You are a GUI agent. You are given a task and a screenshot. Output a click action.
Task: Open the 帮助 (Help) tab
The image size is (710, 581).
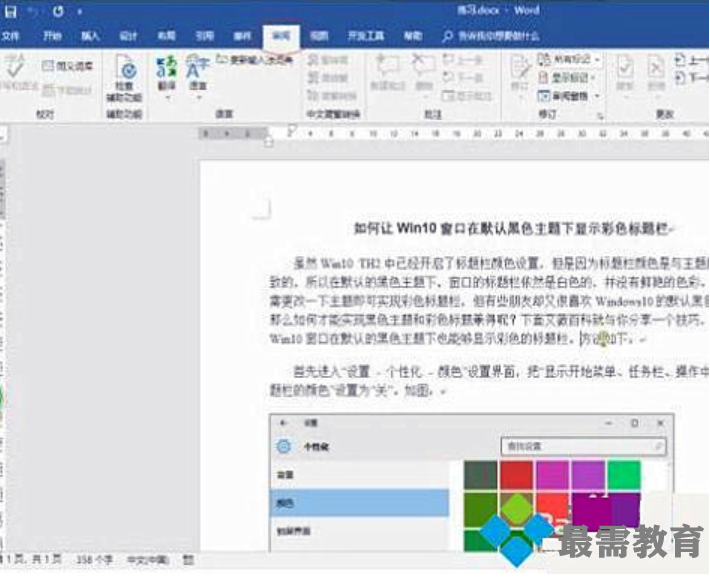coord(413,36)
